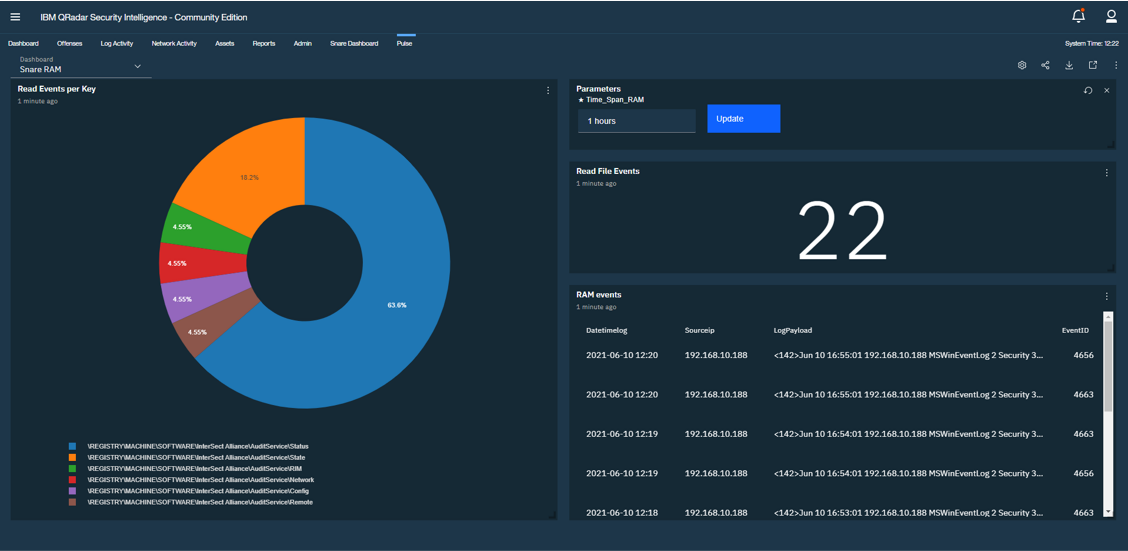The width and height of the screenshot is (1128, 551).
Task: Share the Snare RAM dashboard
Action: pos(1045,65)
